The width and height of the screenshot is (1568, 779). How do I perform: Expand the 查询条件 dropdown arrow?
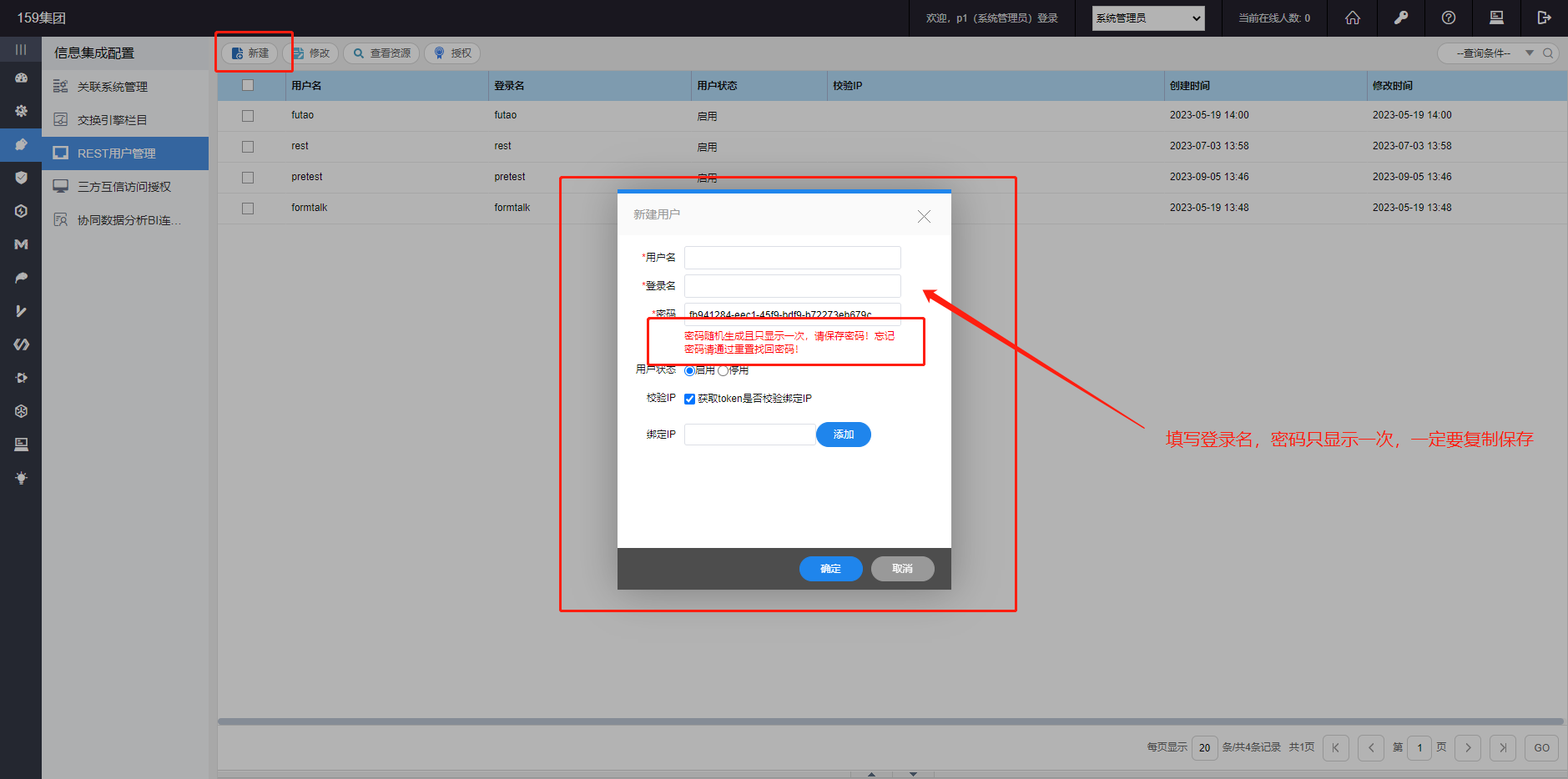pos(1530,53)
